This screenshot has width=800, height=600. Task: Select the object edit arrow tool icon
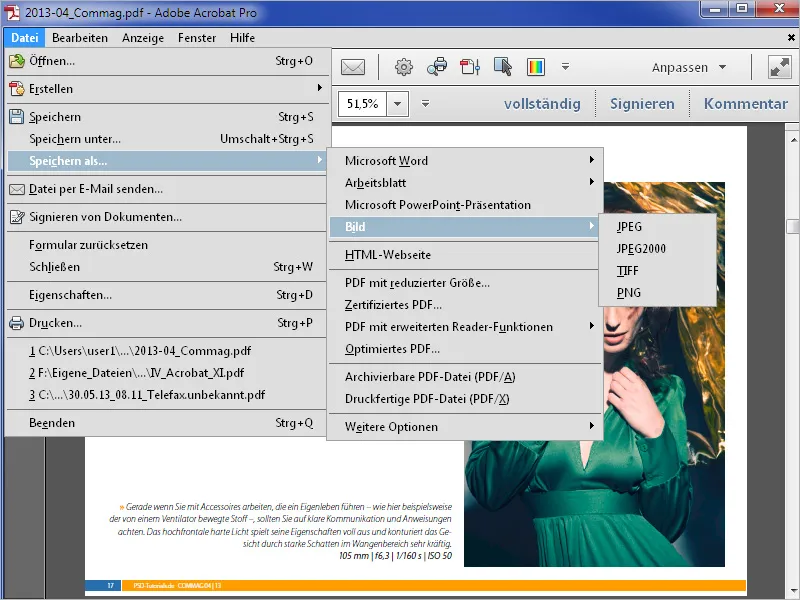(503, 67)
